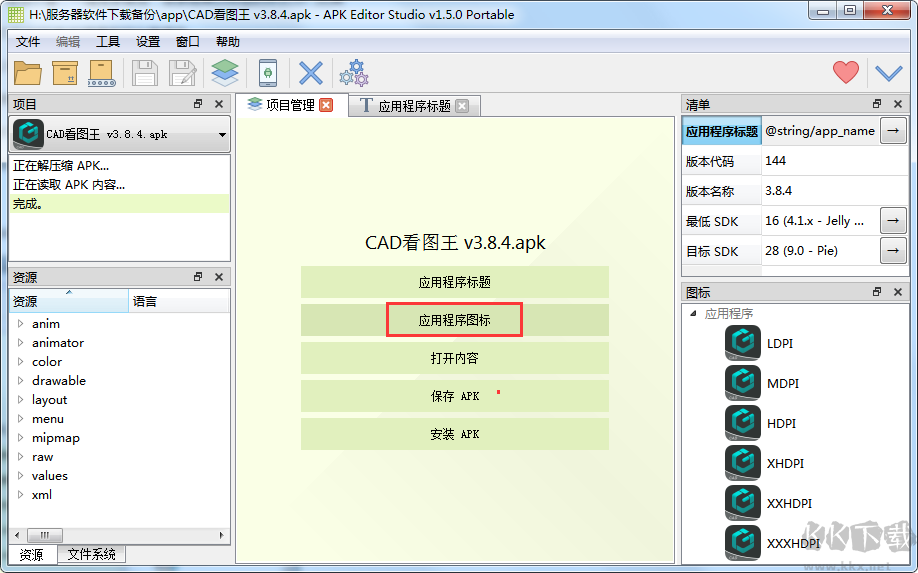Click the horizontal scrollbar right arrow
Viewport: 918px width, 573px height.
click(221, 535)
